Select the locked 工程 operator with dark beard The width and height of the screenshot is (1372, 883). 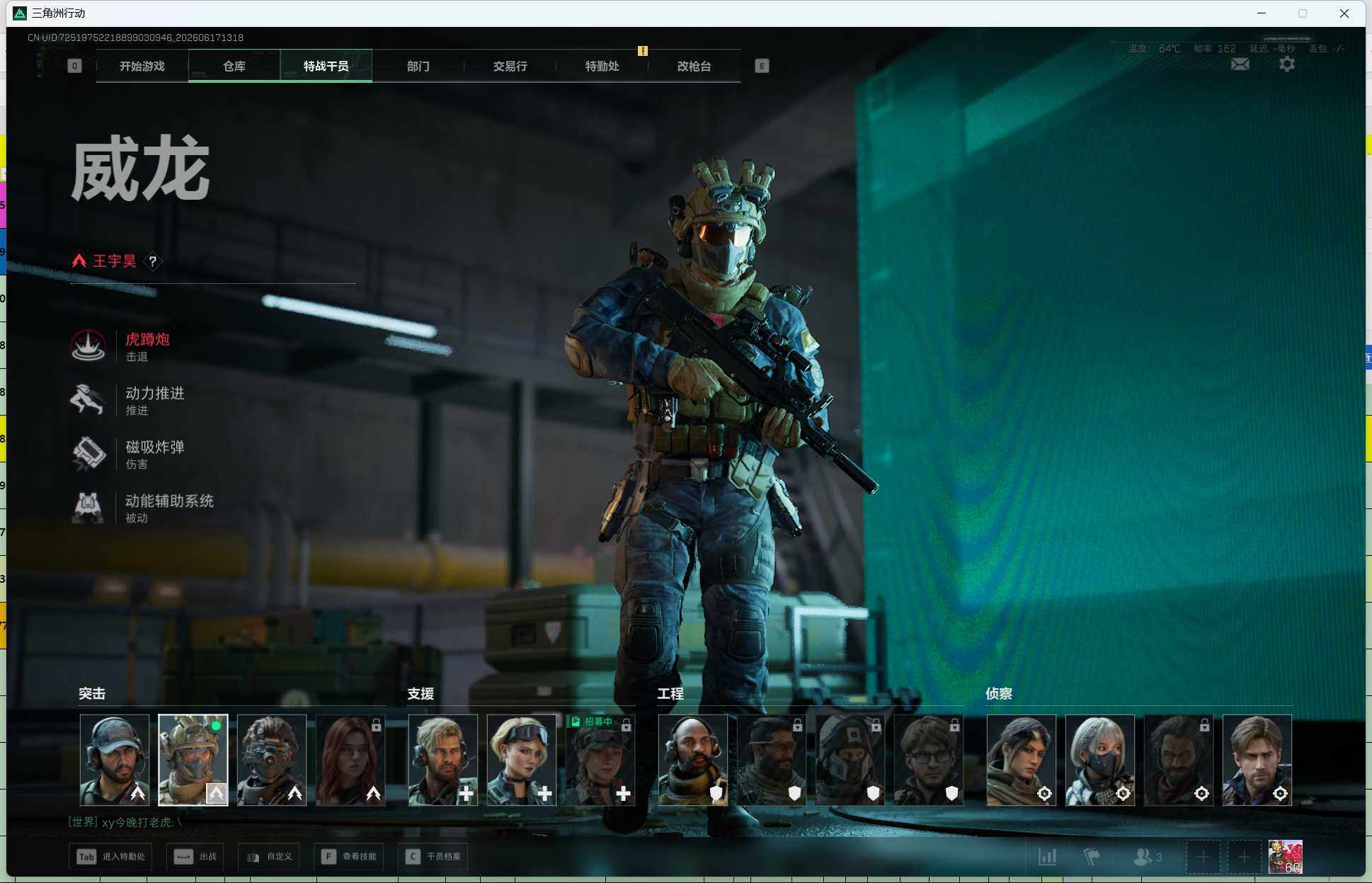pyautogui.click(x=772, y=760)
